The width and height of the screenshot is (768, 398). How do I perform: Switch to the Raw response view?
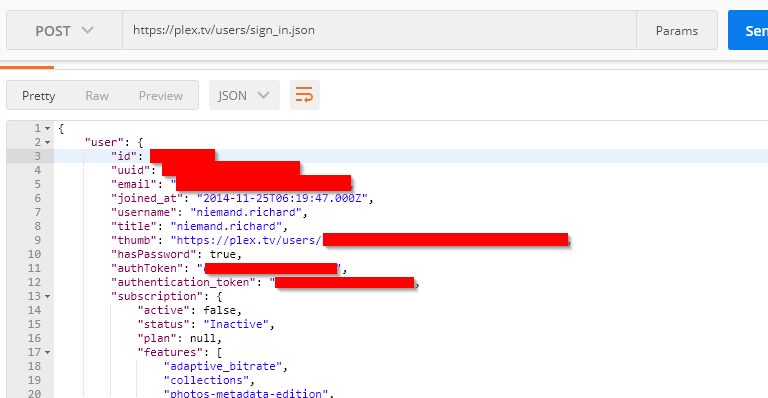click(97, 95)
